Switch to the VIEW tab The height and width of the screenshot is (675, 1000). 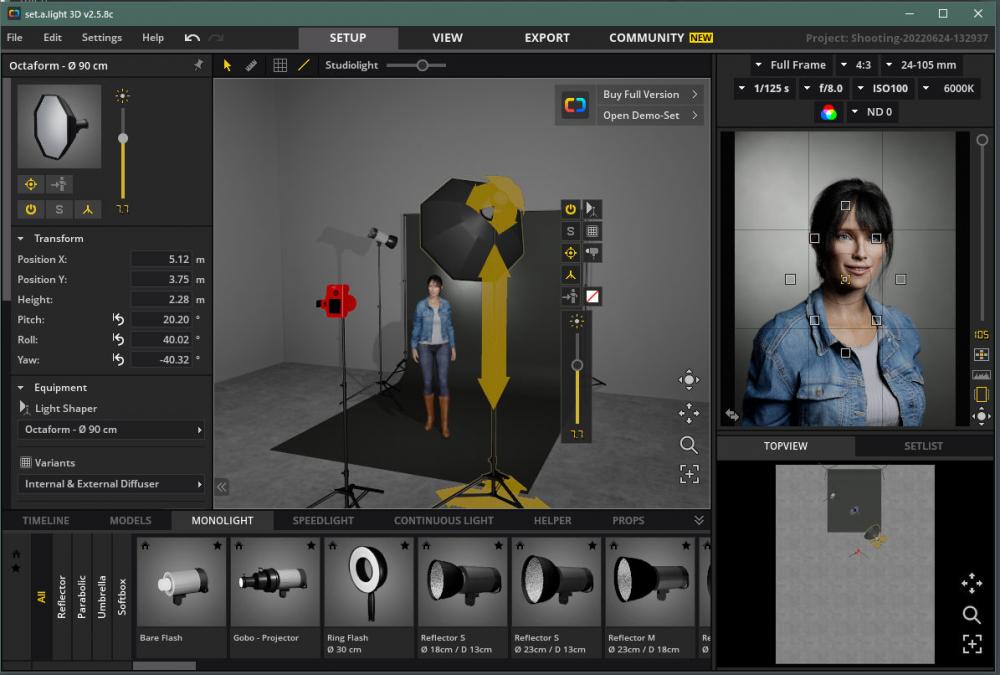447,38
